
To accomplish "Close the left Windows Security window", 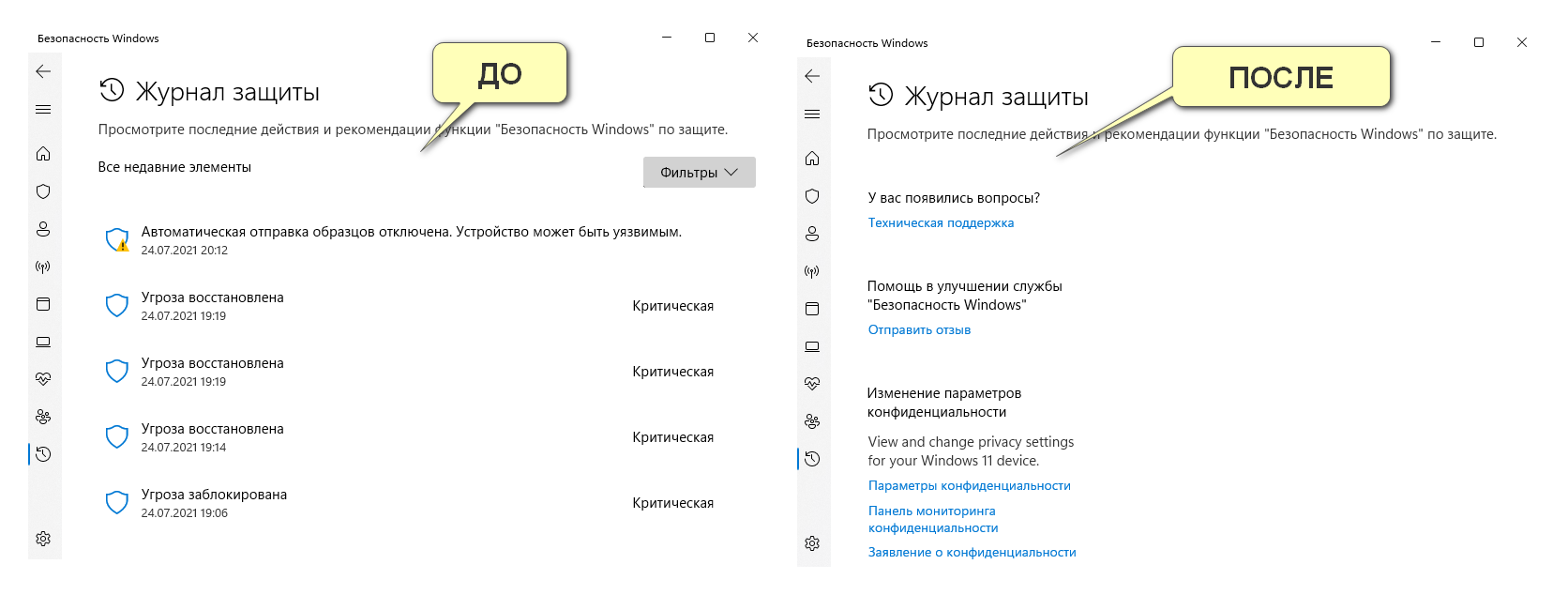I will pos(753,38).
